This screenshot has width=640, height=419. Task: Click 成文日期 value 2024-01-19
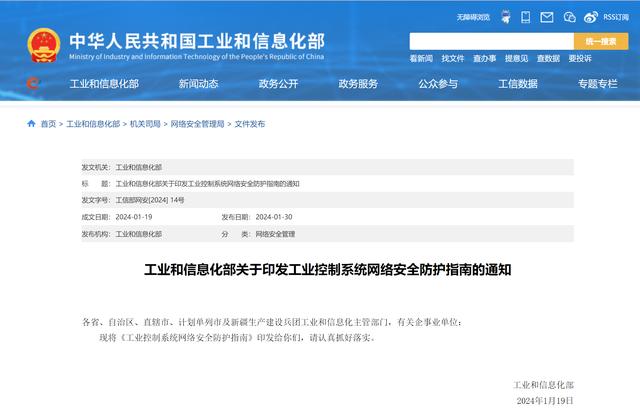[x=134, y=217]
